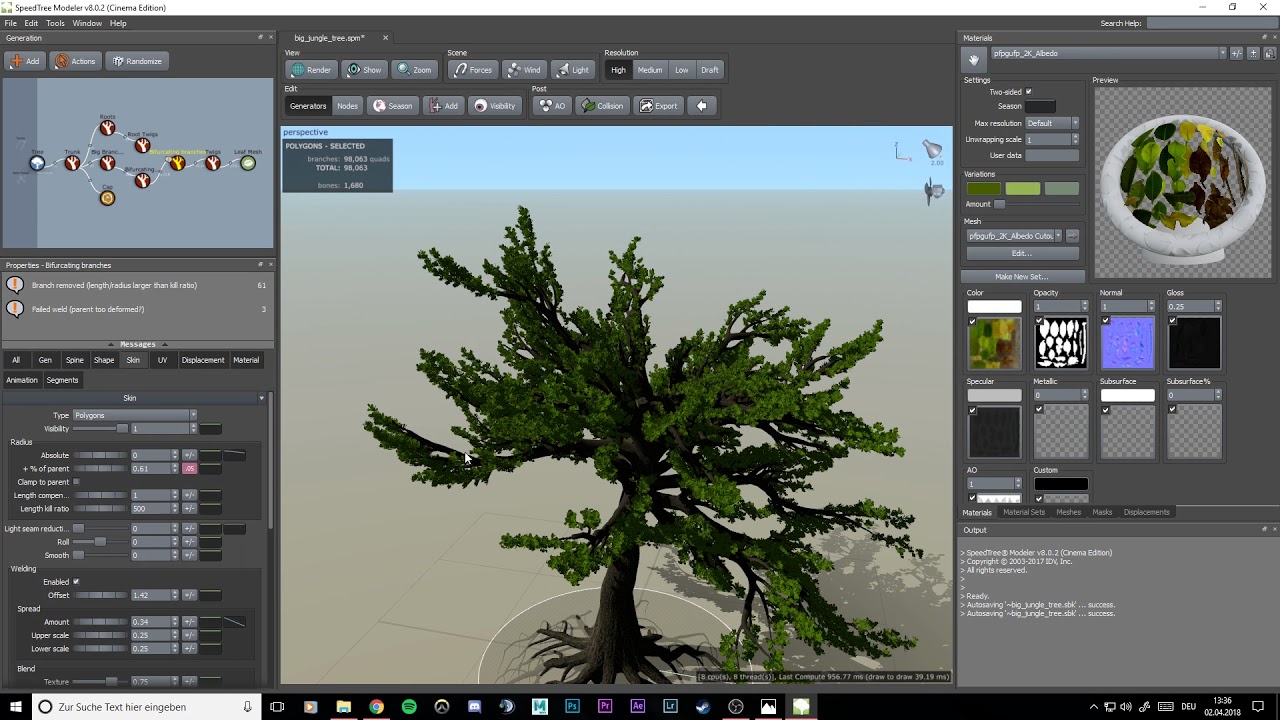This screenshot has height=720, width=1280.
Task: Switch edit mode to Nodes
Action: pyautogui.click(x=347, y=106)
